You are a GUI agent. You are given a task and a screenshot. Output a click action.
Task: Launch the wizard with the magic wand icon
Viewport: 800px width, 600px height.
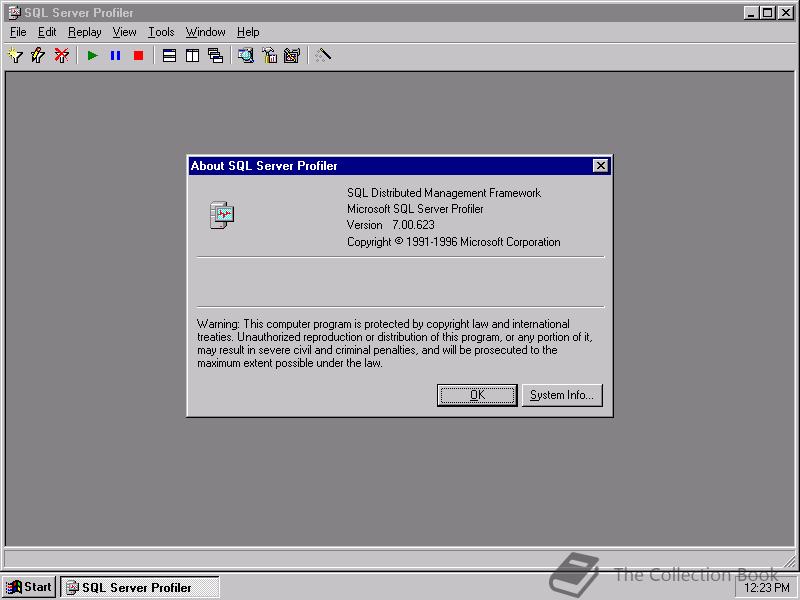pos(322,55)
